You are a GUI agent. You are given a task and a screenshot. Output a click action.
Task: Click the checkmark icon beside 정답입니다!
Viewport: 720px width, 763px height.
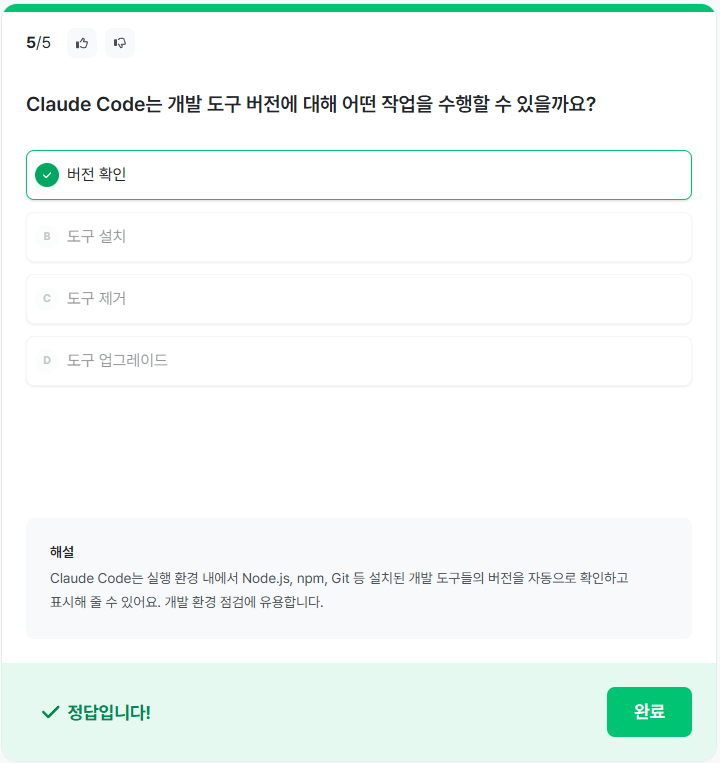point(50,712)
